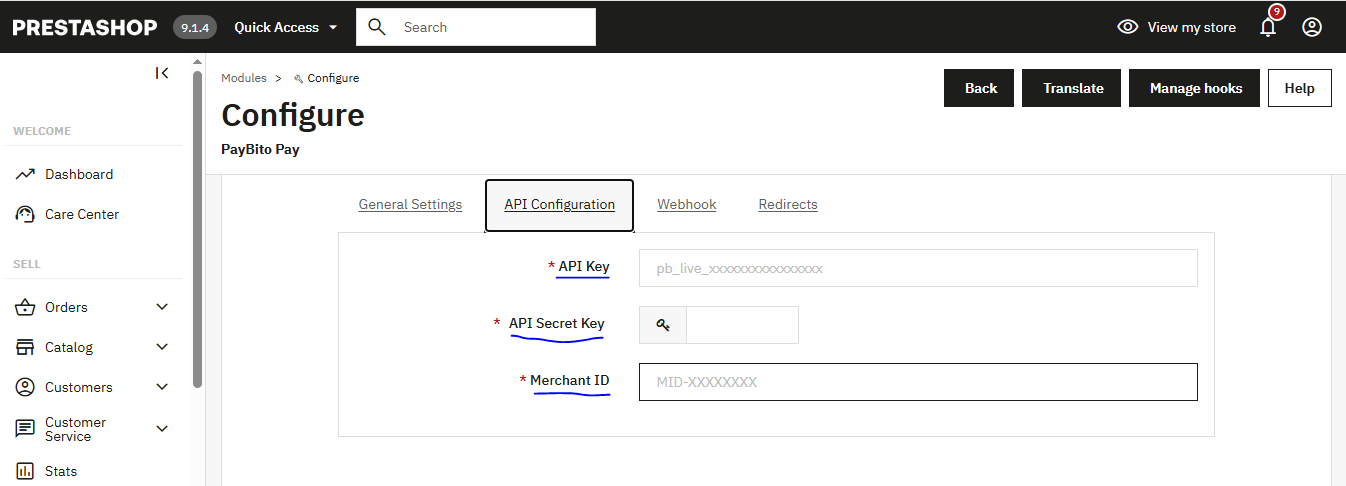This screenshot has height=486, width=1346.
Task: Click the Customer Service chat icon
Action: coord(26,429)
